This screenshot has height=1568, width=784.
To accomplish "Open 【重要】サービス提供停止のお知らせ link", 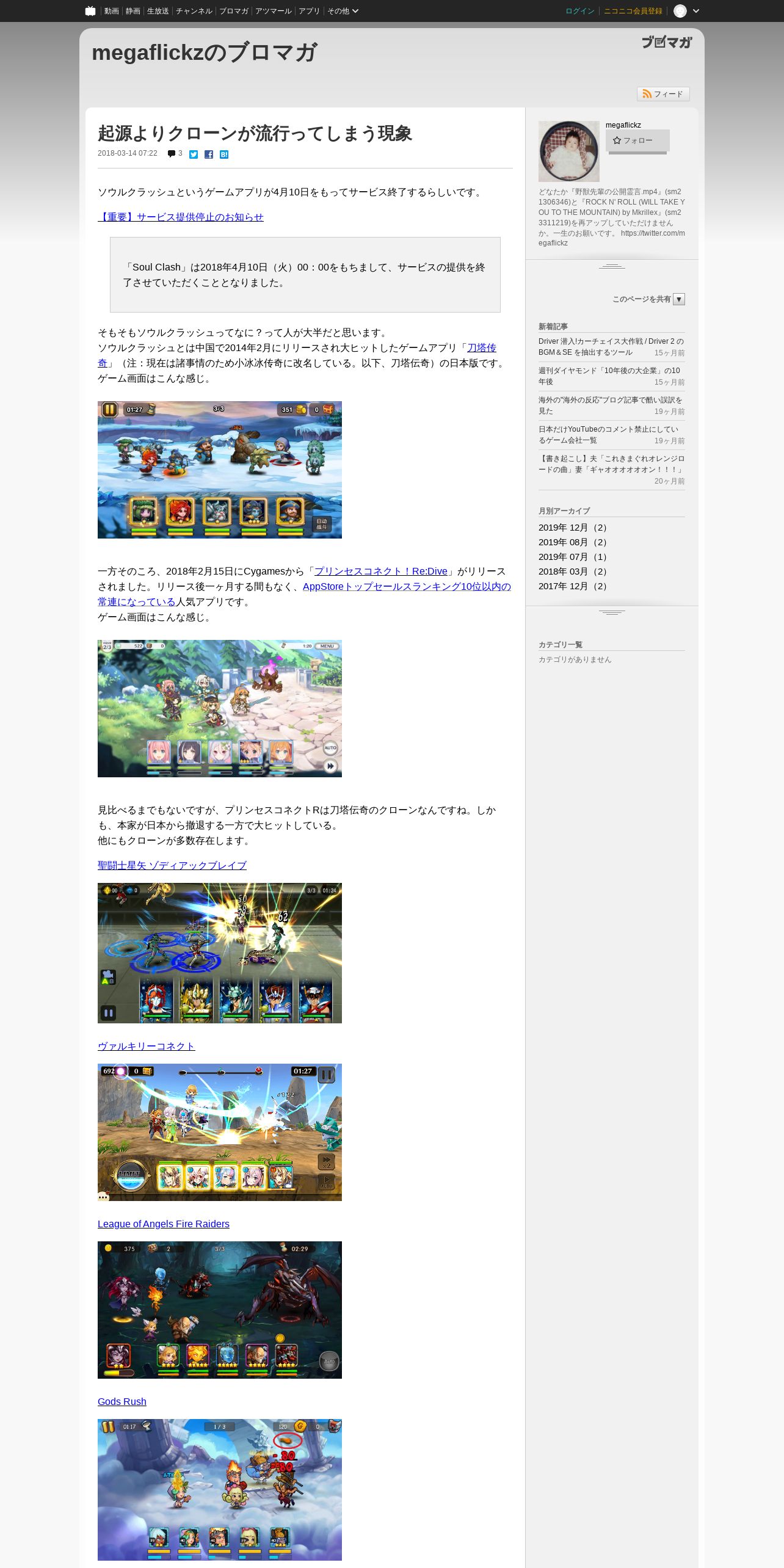I will pyautogui.click(x=181, y=217).
